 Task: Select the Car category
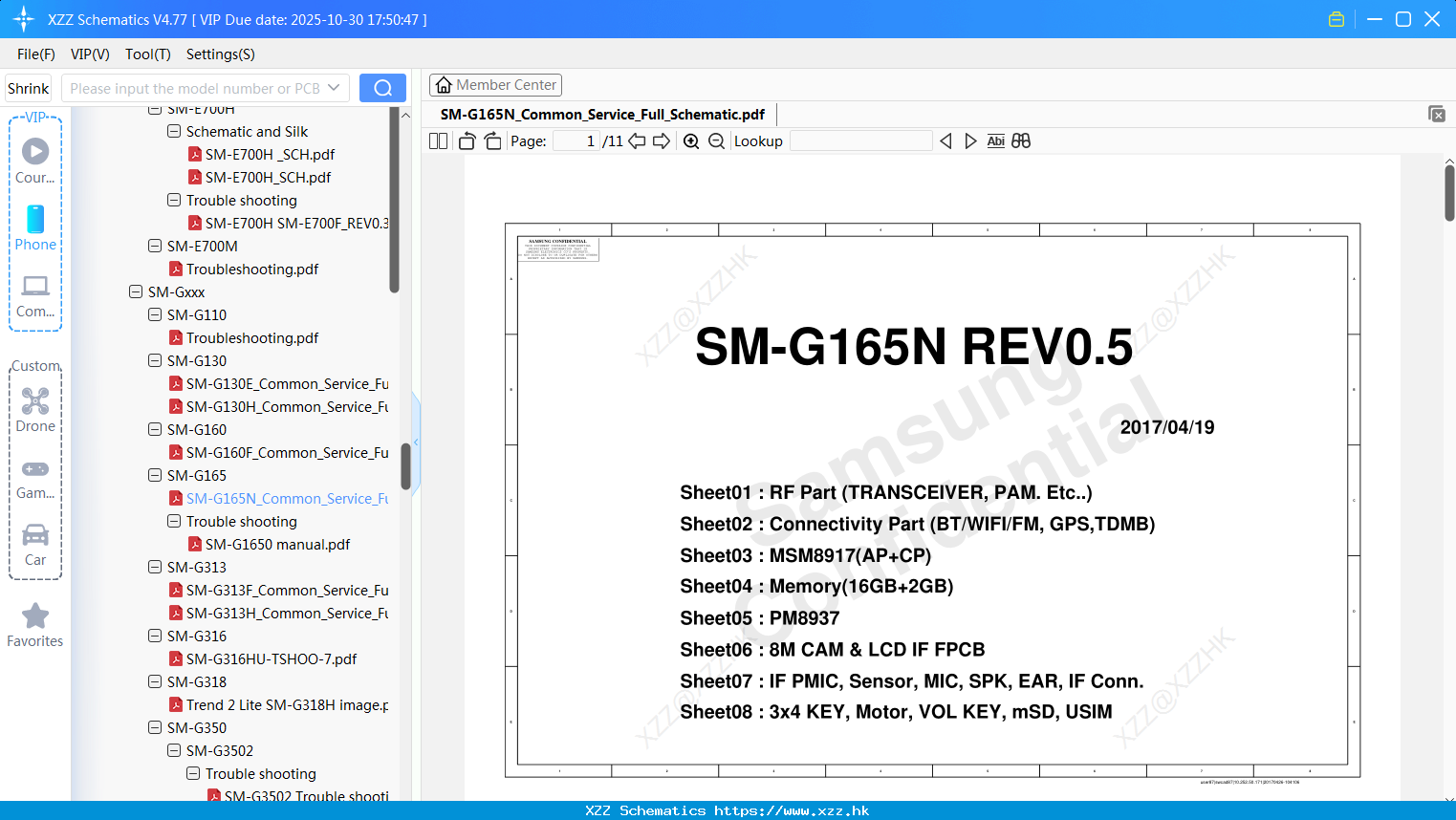pos(35,545)
